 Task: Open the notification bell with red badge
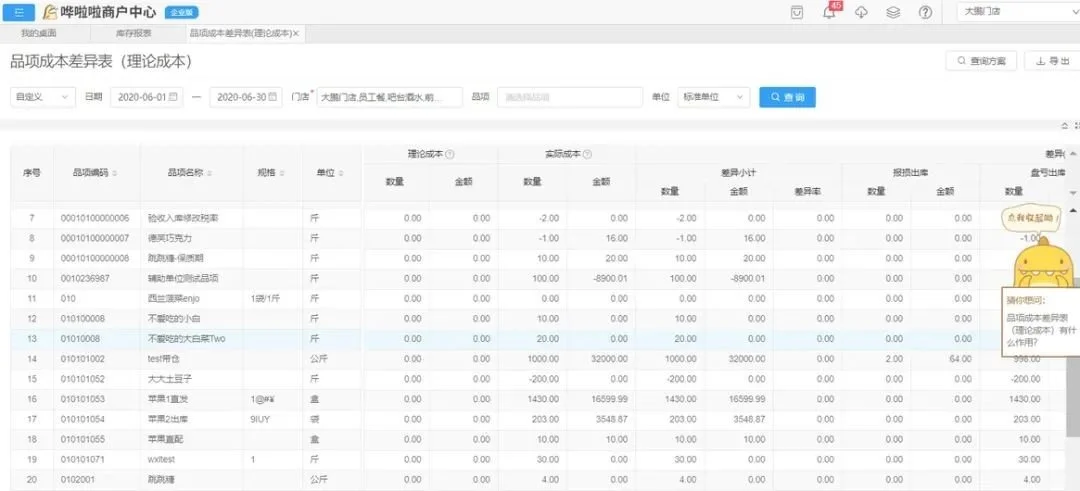click(829, 12)
